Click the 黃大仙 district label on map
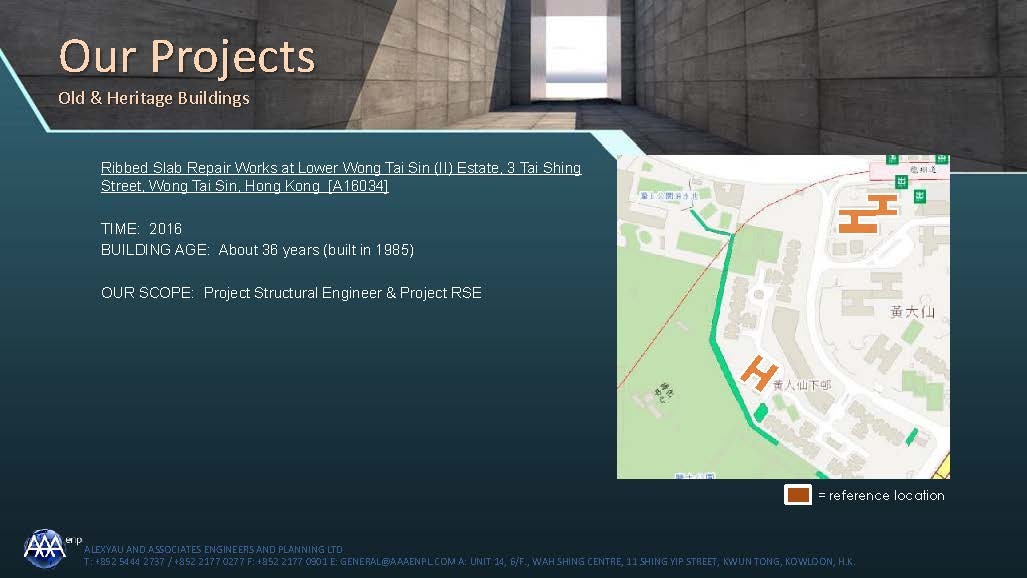Image resolution: width=1027 pixels, height=578 pixels. point(911,313)
